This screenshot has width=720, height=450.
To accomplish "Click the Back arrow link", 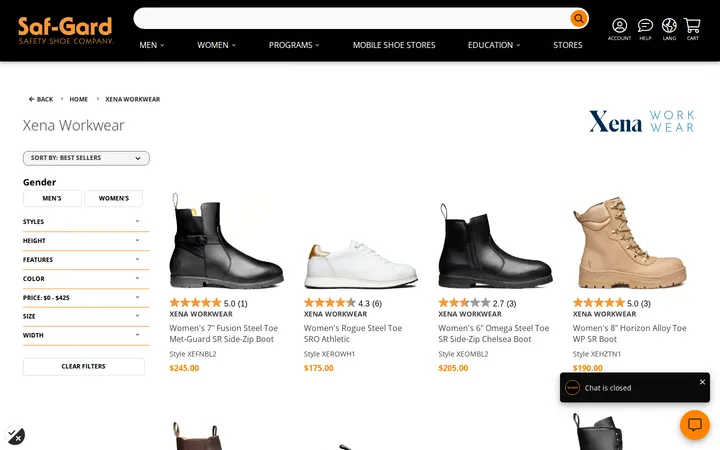I will [41, 99].
